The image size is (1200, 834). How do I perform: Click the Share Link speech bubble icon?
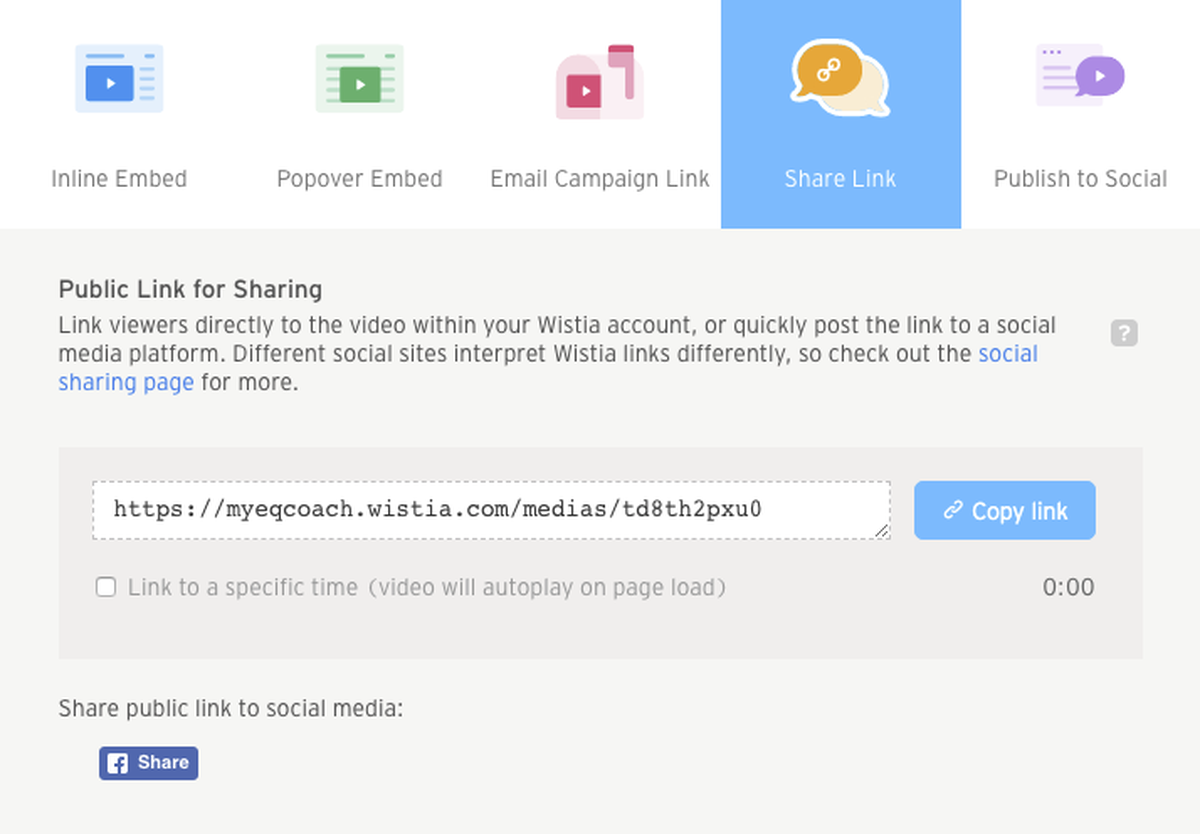click(x=840, y=78)
